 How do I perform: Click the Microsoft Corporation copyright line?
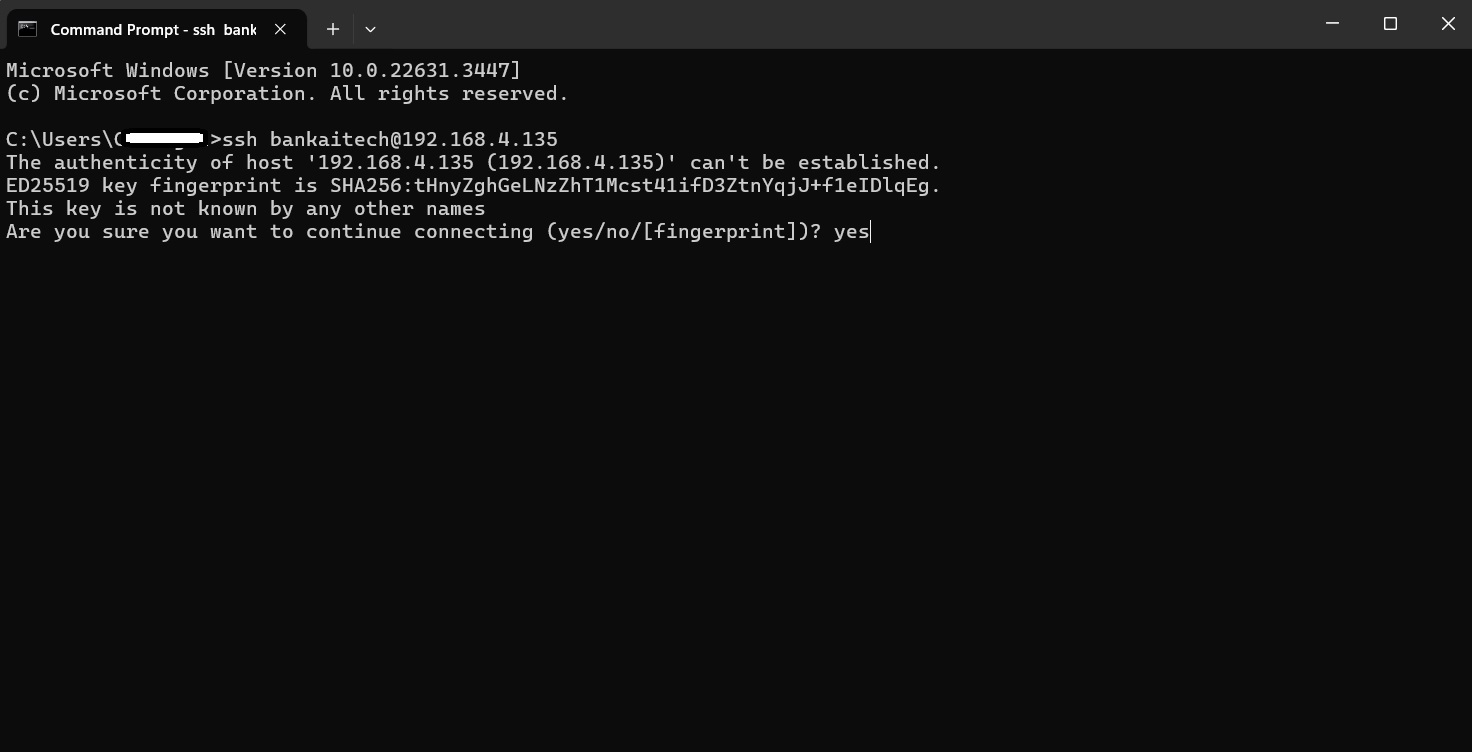[285, 93]
